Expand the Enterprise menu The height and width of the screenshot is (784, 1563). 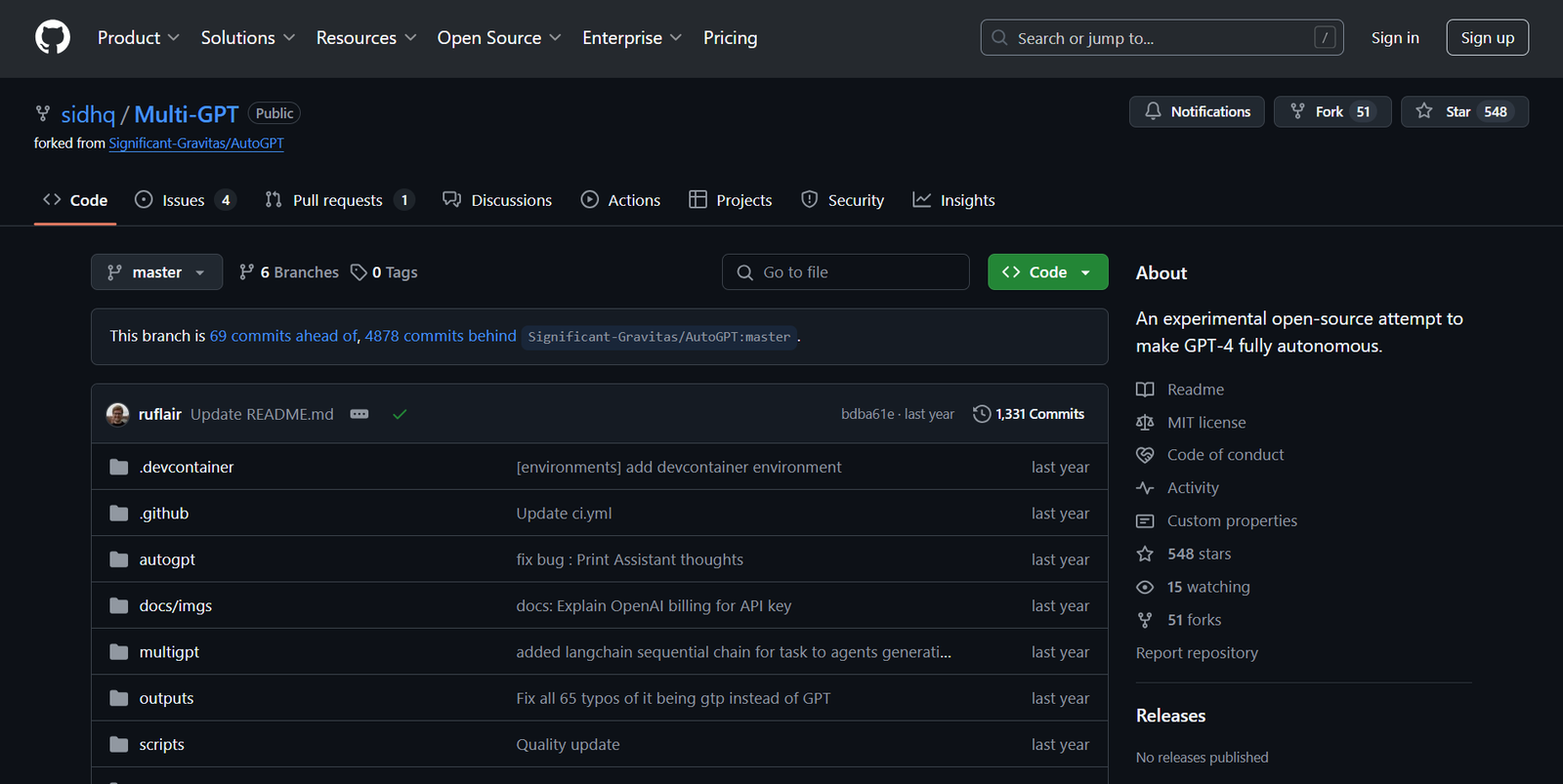point(632,38)
